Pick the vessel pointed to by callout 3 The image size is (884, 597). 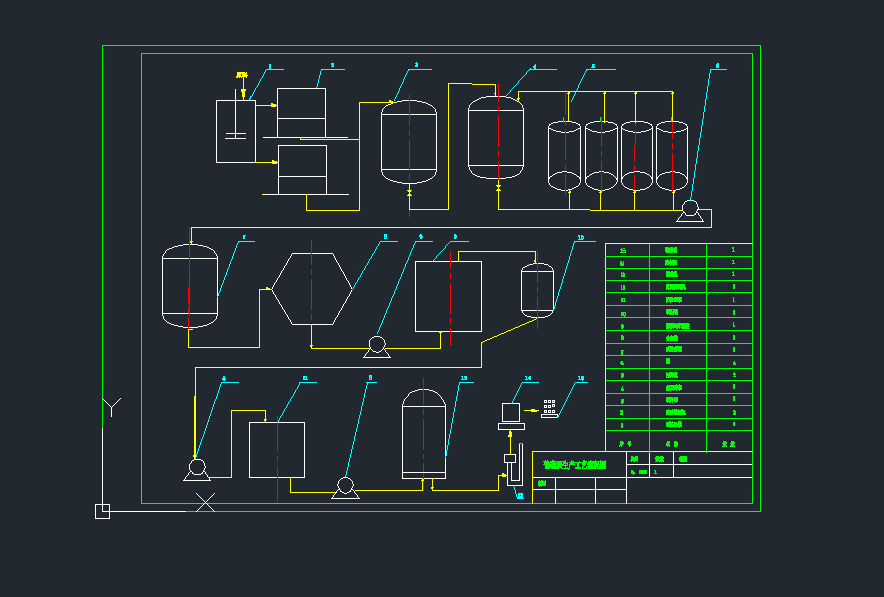pos(409,142)
